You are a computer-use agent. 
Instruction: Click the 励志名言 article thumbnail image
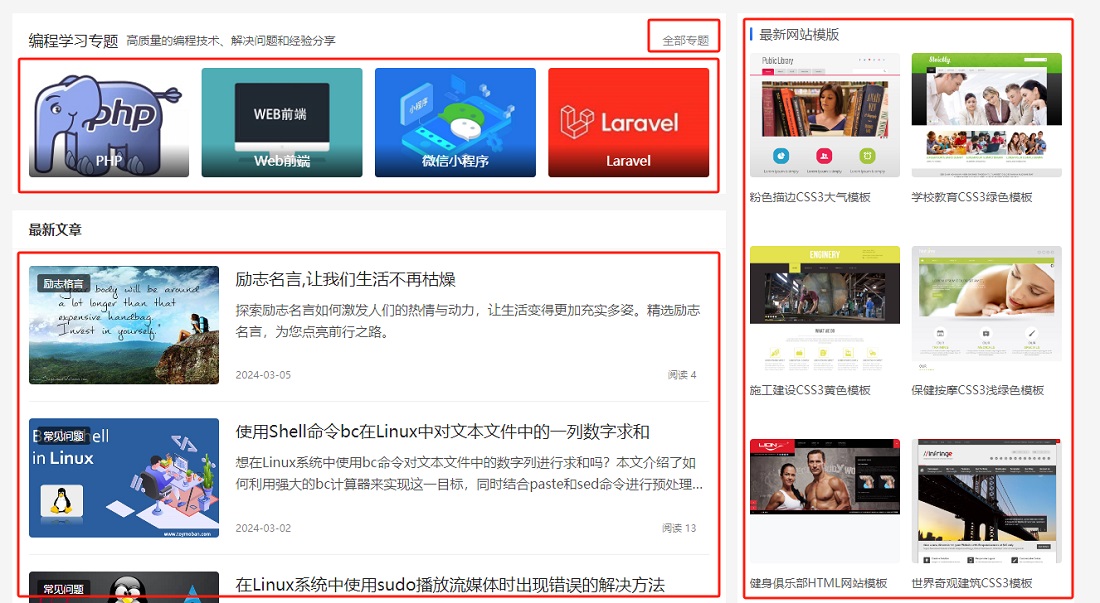(x=124, y=325)
